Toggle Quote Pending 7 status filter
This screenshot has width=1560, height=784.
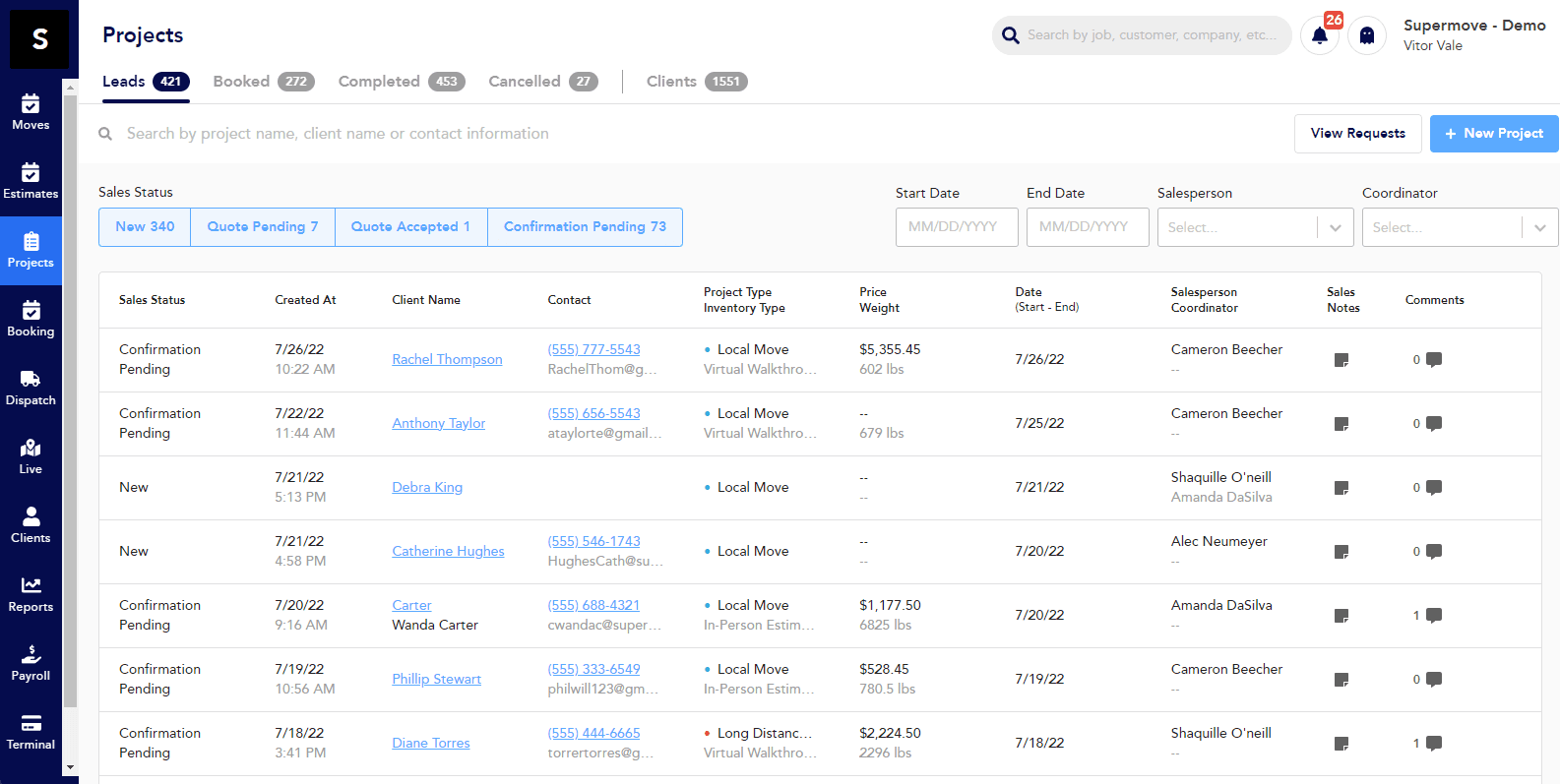[x=263, y=227]
